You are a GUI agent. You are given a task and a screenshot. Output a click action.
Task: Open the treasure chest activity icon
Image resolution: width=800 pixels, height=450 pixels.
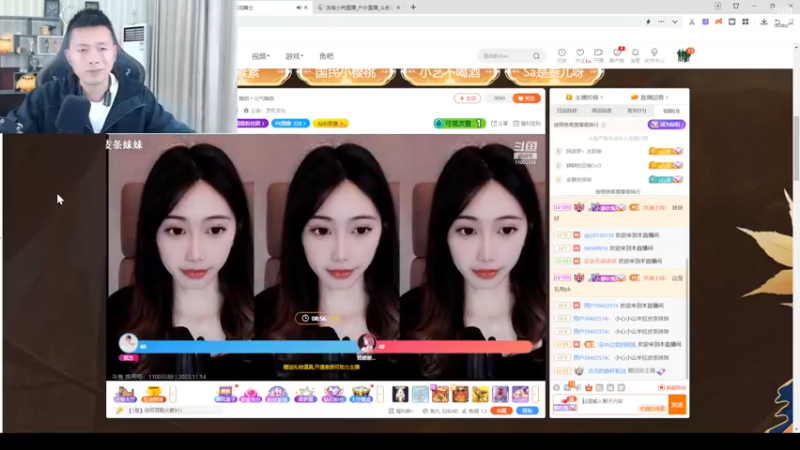coord(361,394)
